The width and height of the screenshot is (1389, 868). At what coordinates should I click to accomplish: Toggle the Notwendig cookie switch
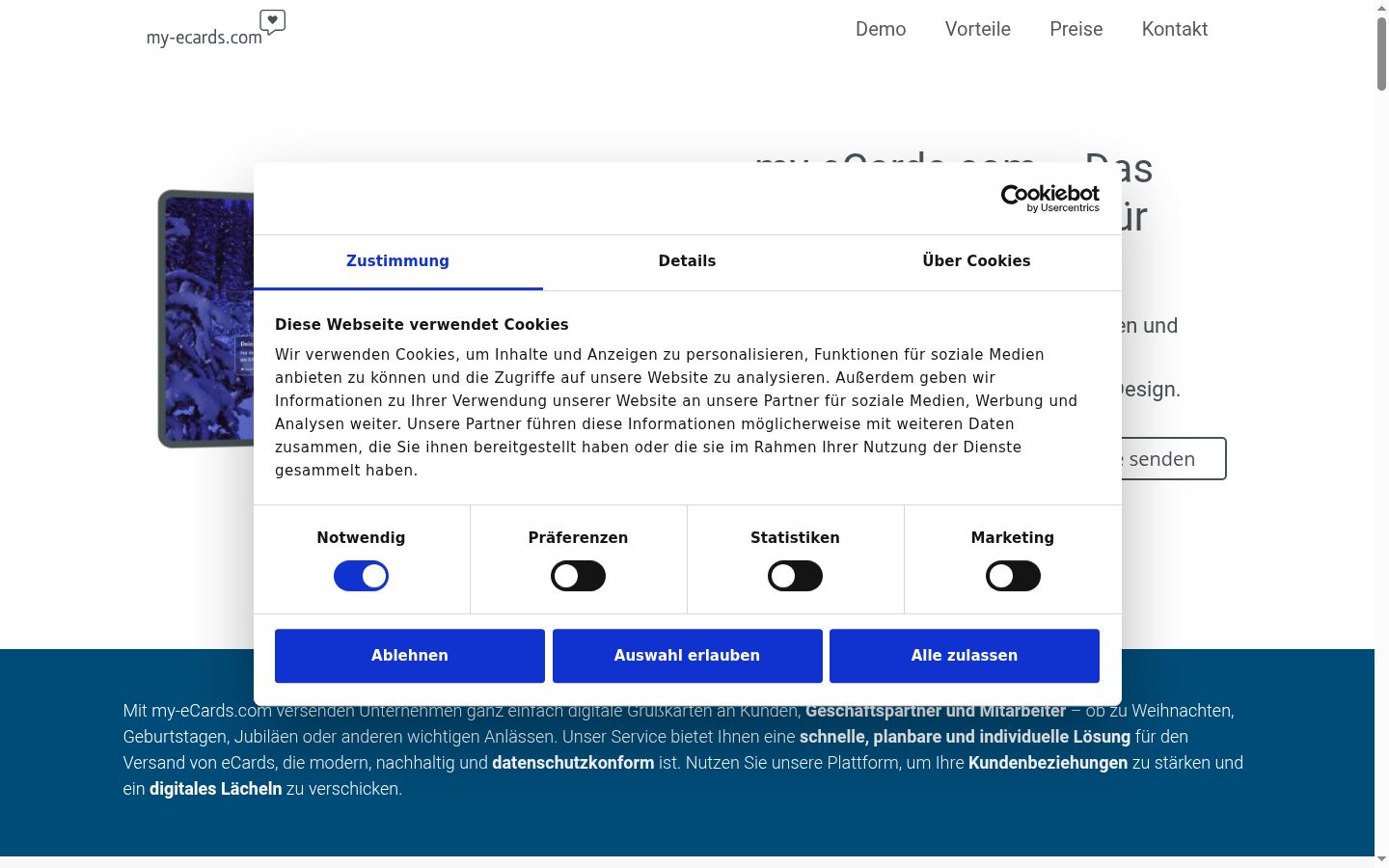[361, 576]
